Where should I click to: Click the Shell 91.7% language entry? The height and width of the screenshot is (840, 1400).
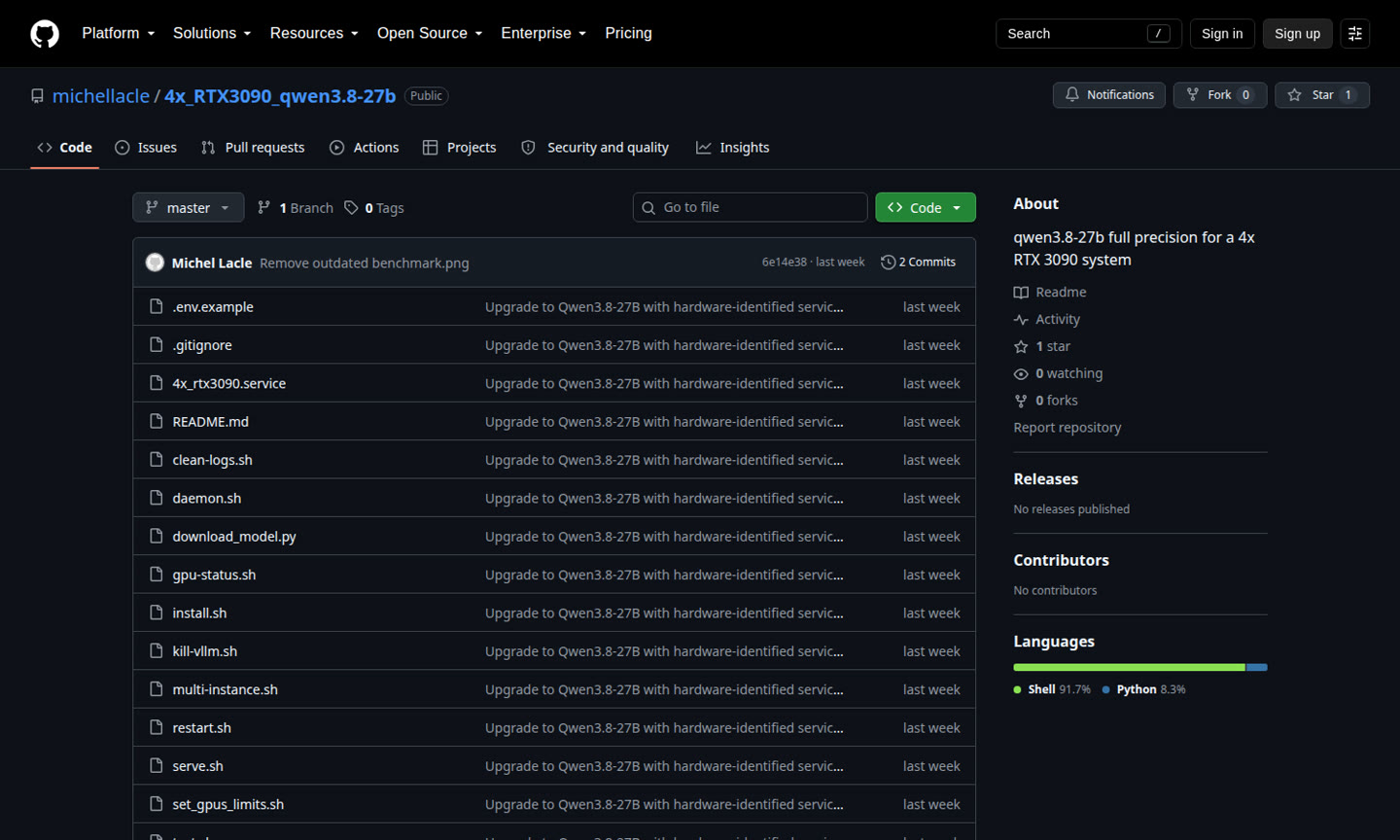[1052, 689]
